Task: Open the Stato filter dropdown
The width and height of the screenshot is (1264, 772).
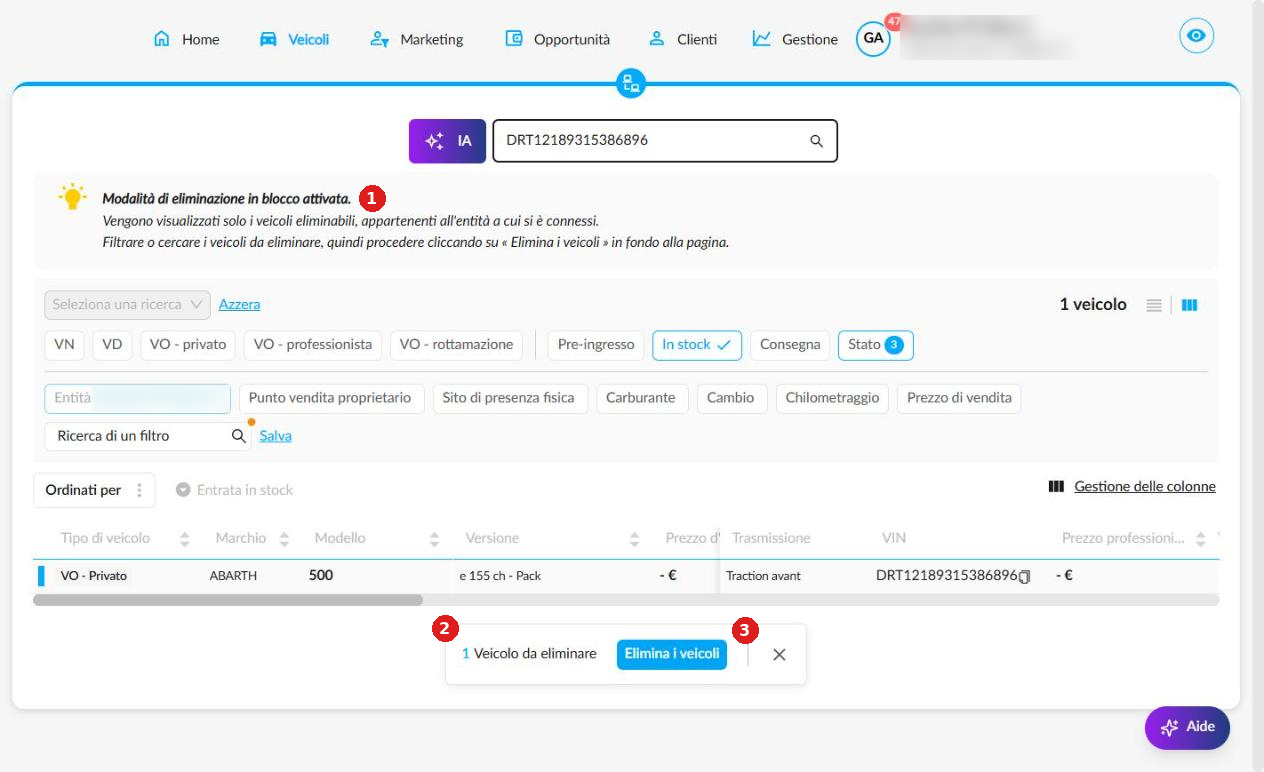Action: point(876,345)
